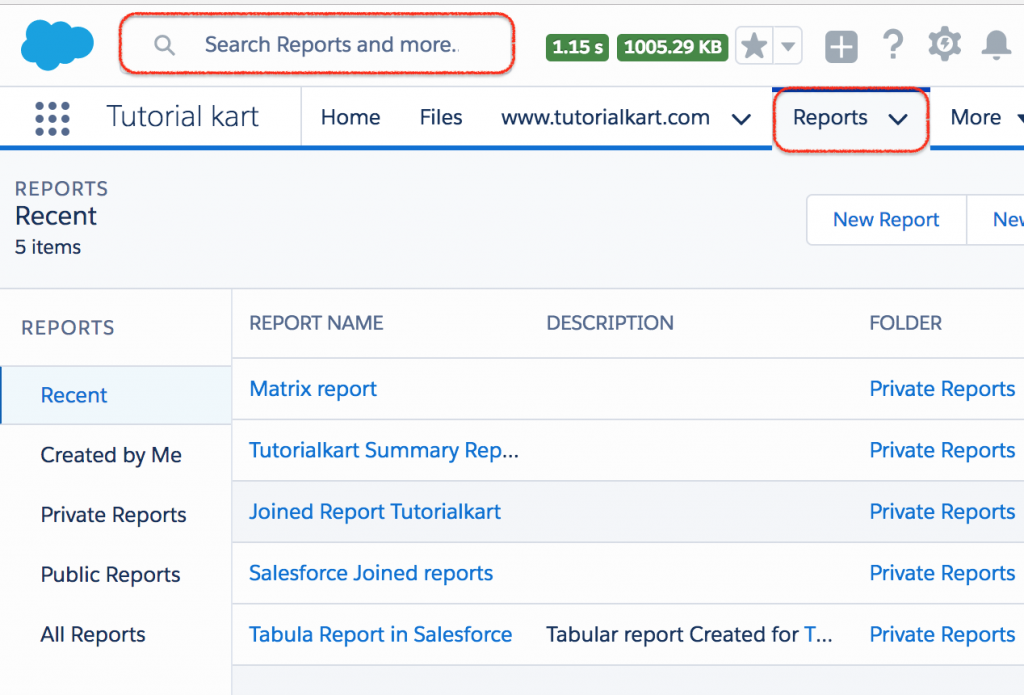Expand the Reports tab chevron

tap(898, 119)
